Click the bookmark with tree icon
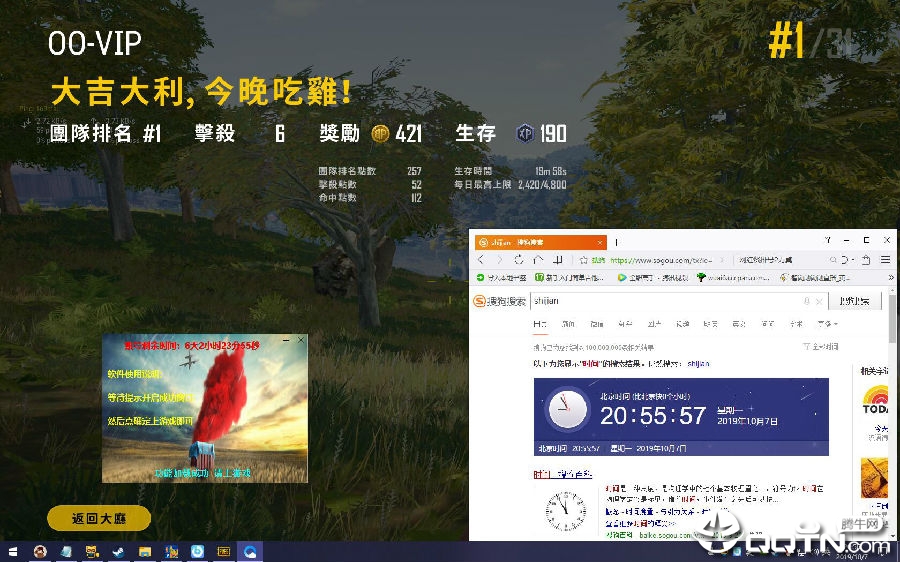This screenshot has height=562, width=900. point(733,277)
